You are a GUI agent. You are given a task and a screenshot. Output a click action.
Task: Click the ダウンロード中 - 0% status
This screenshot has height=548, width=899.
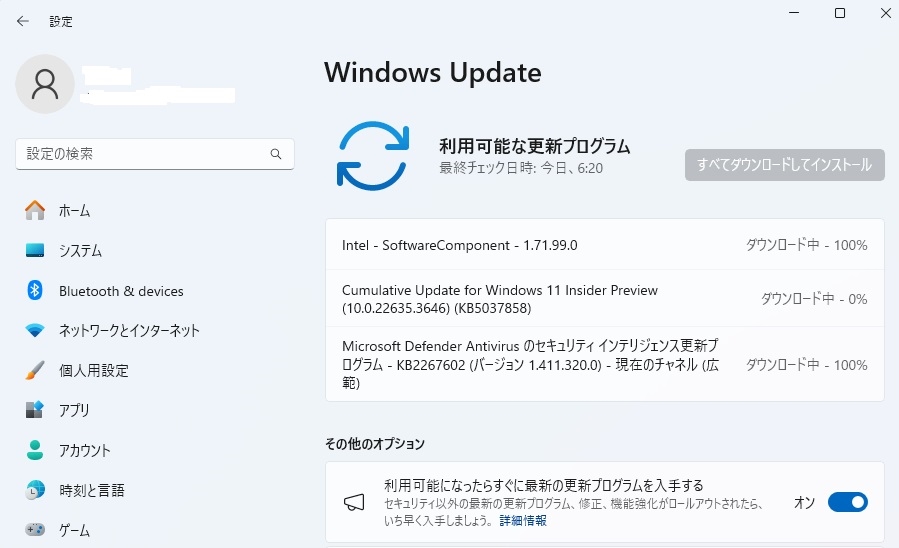point(814,299)
